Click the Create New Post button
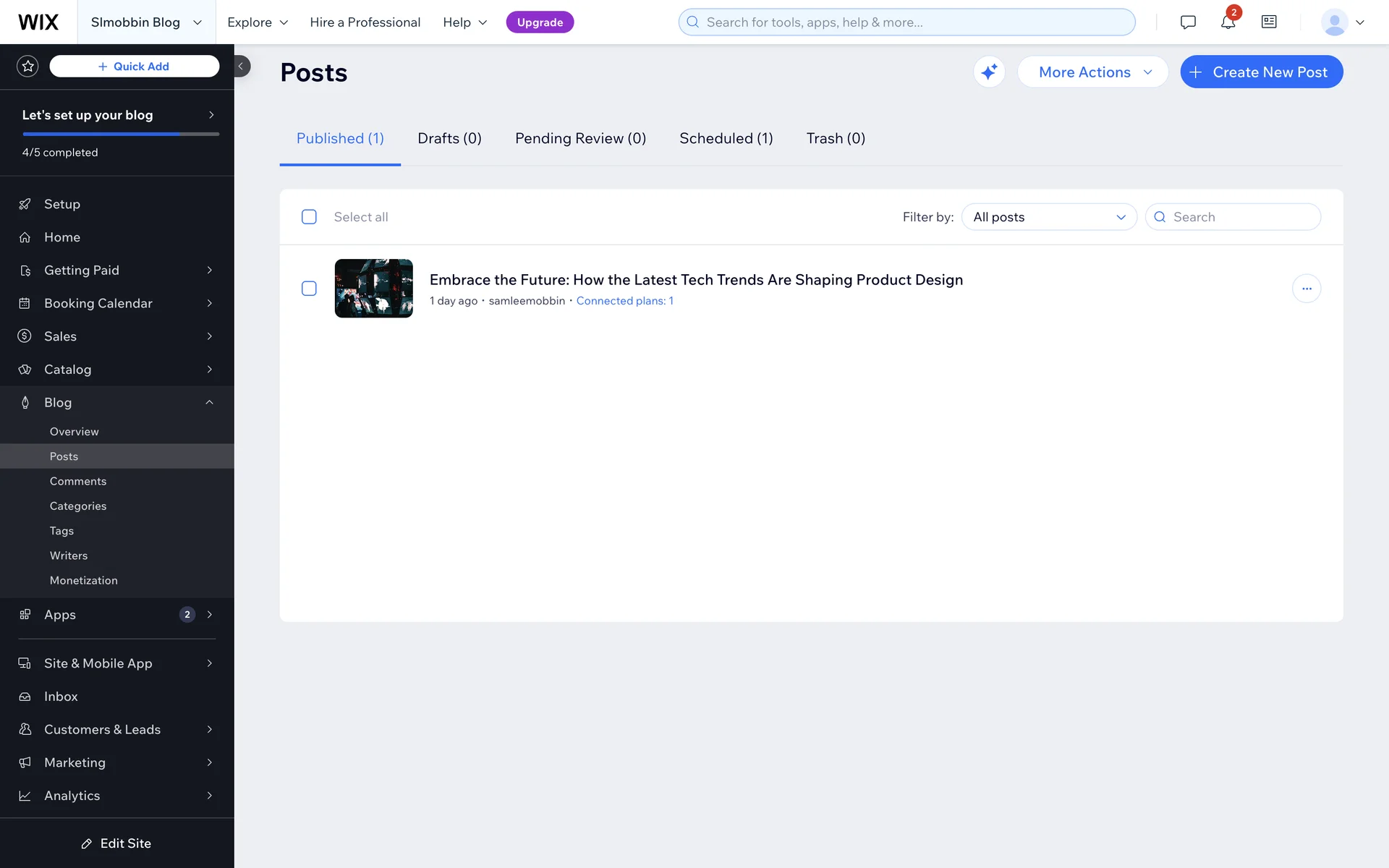 click(1261, 72)
